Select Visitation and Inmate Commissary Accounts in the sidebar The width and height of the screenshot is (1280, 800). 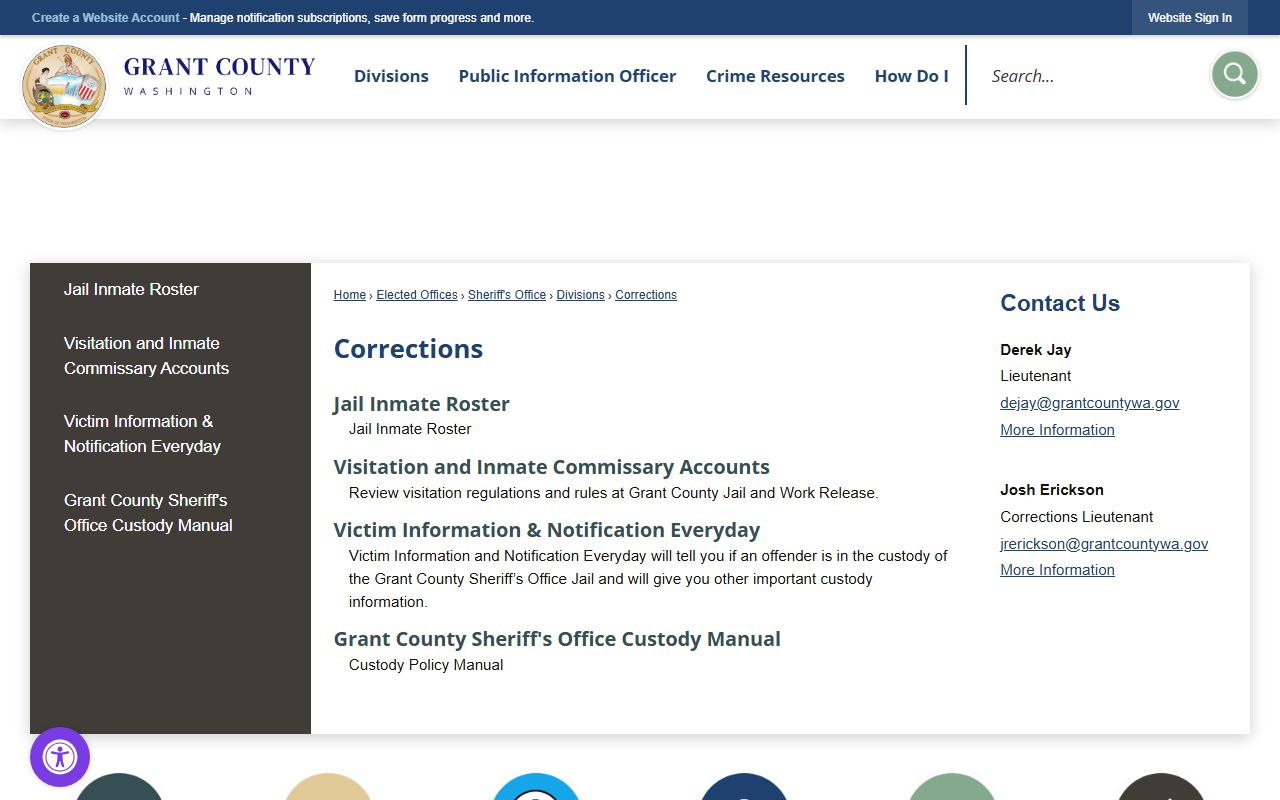point(146,356)
